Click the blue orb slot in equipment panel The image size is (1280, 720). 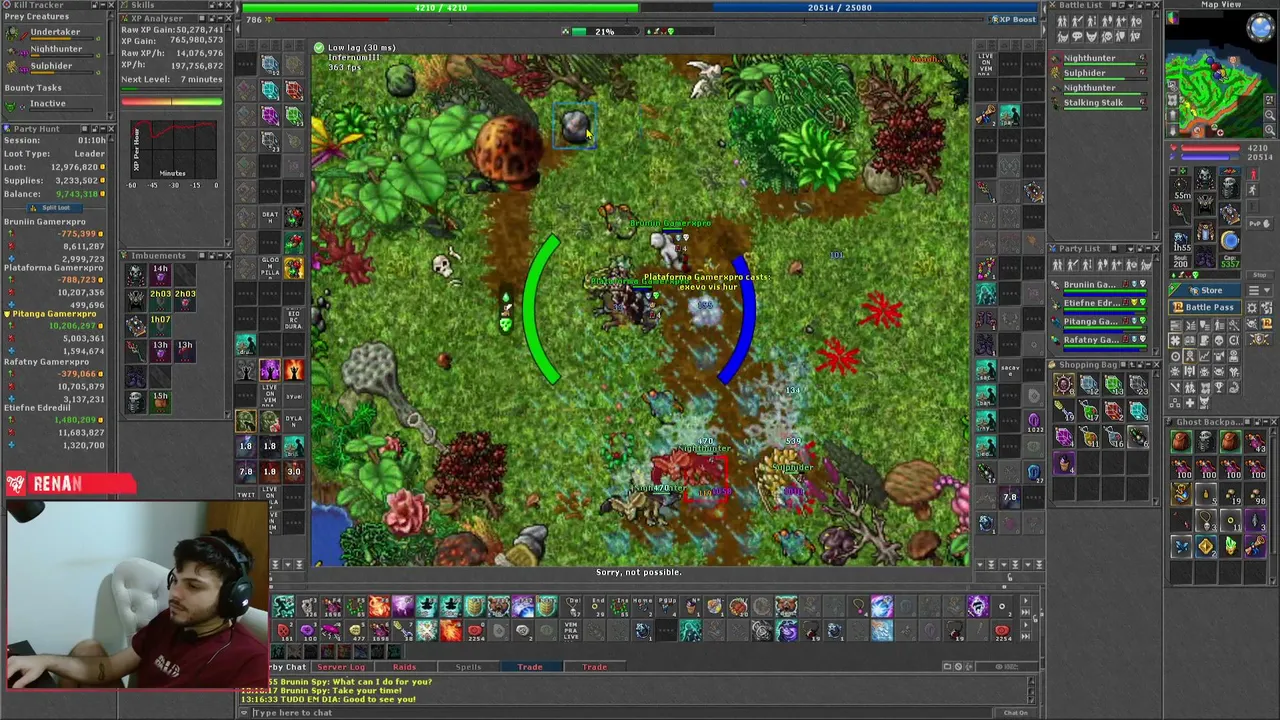point(1229,240)
